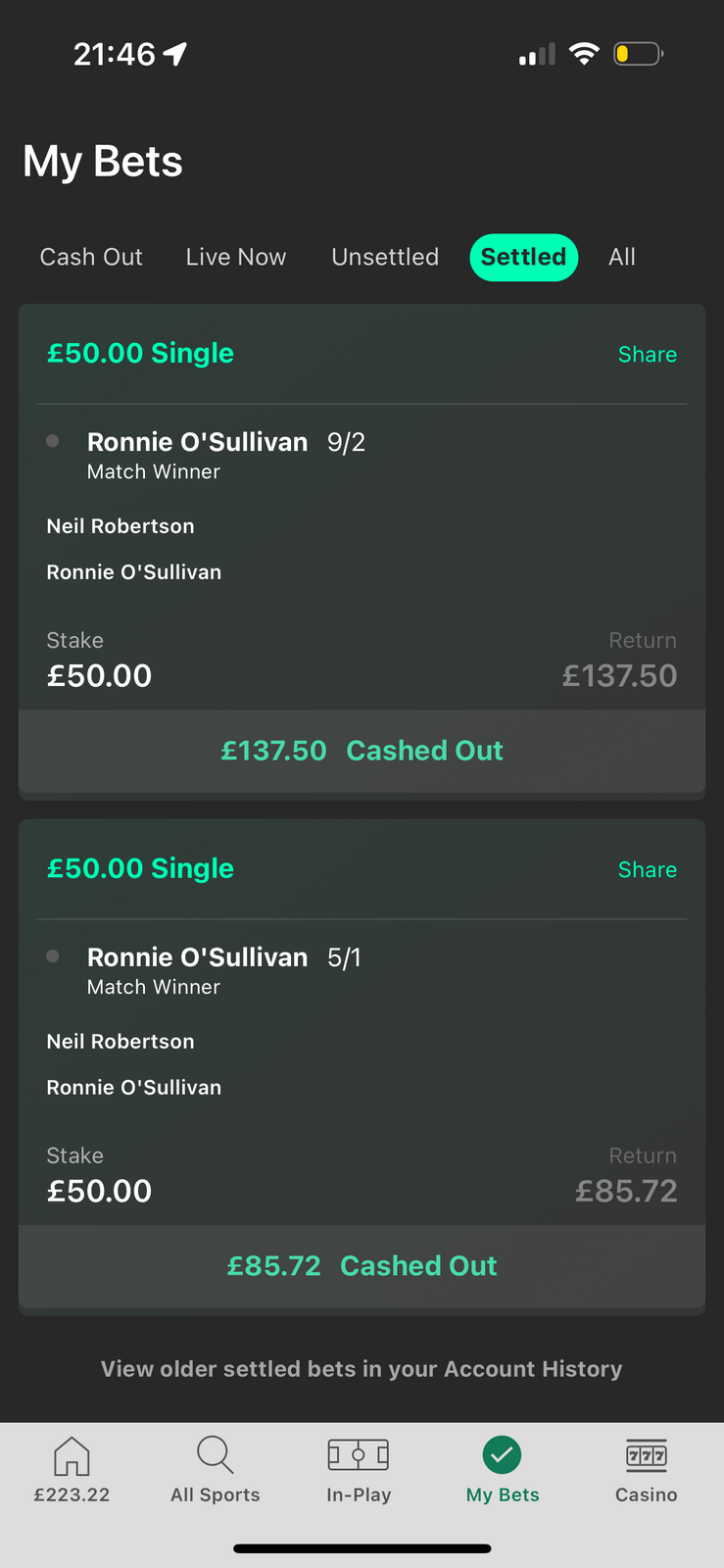This screenshot has height=1568, width=724.
Task: Open the In-Play pitch icon
Action: tap(359, 1455)
